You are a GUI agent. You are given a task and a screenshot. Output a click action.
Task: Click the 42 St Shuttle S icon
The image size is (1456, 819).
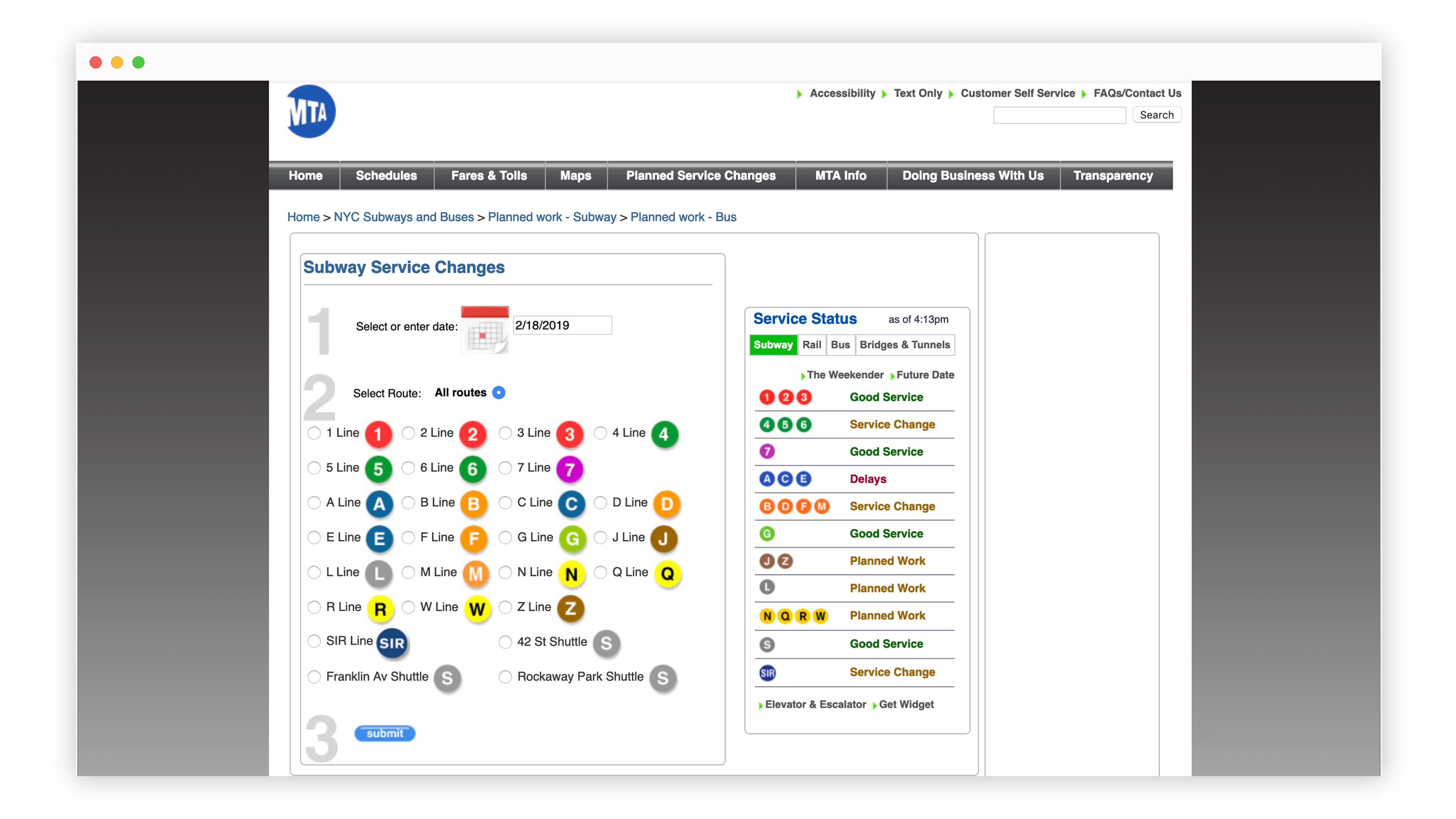606,643
